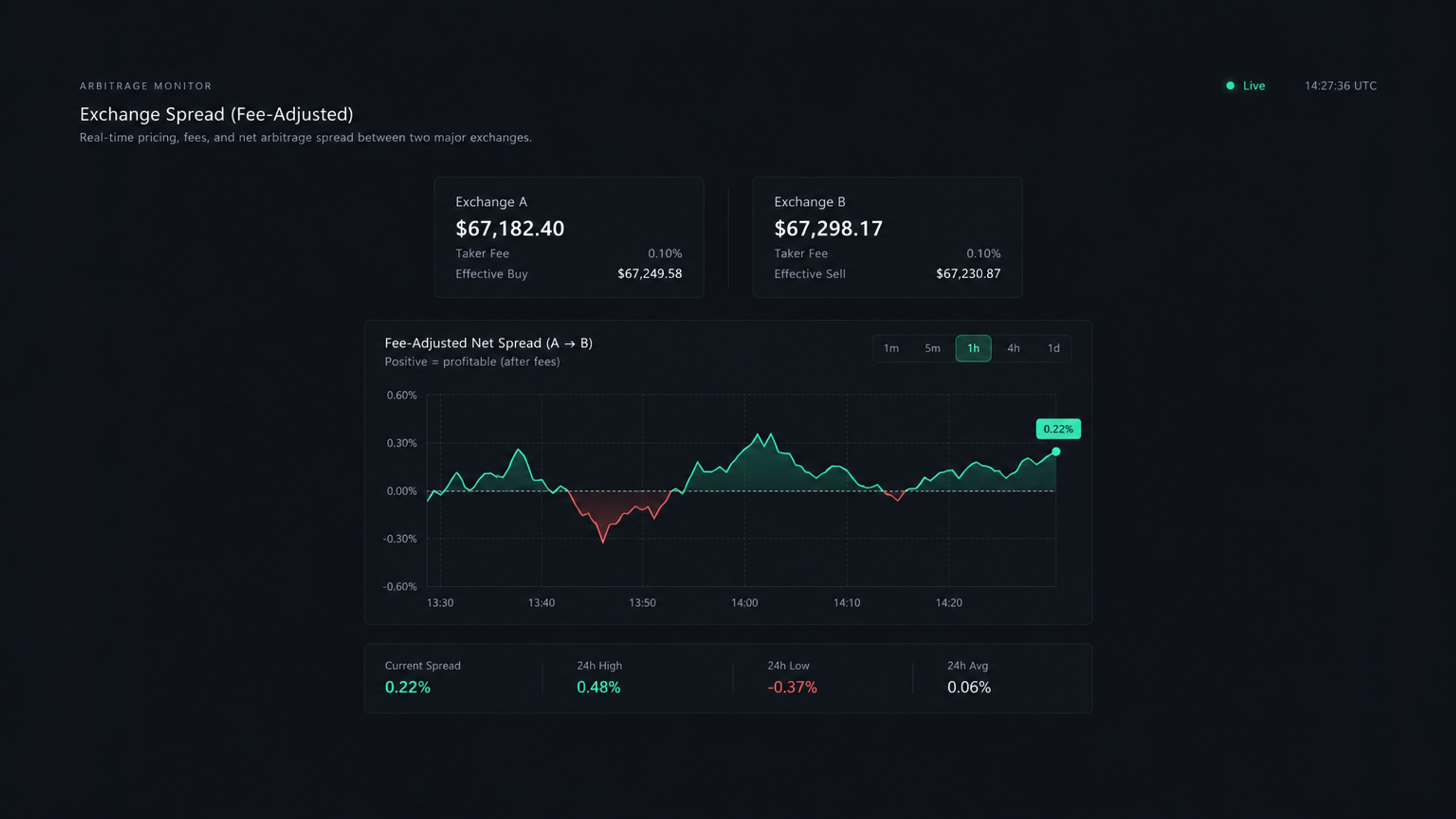Viewport: 1456px width, 819px height.
Task: Click the Effective Sell value $67,230.87
Action: point(968,274)
